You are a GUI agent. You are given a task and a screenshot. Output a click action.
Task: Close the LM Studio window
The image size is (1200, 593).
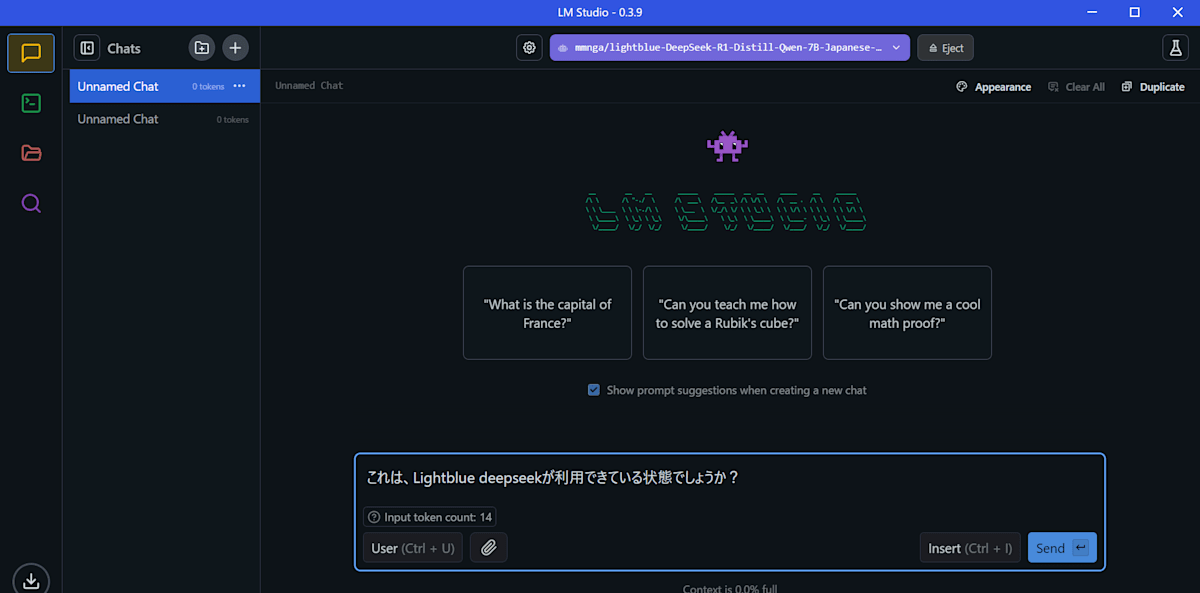(1178, 12)
